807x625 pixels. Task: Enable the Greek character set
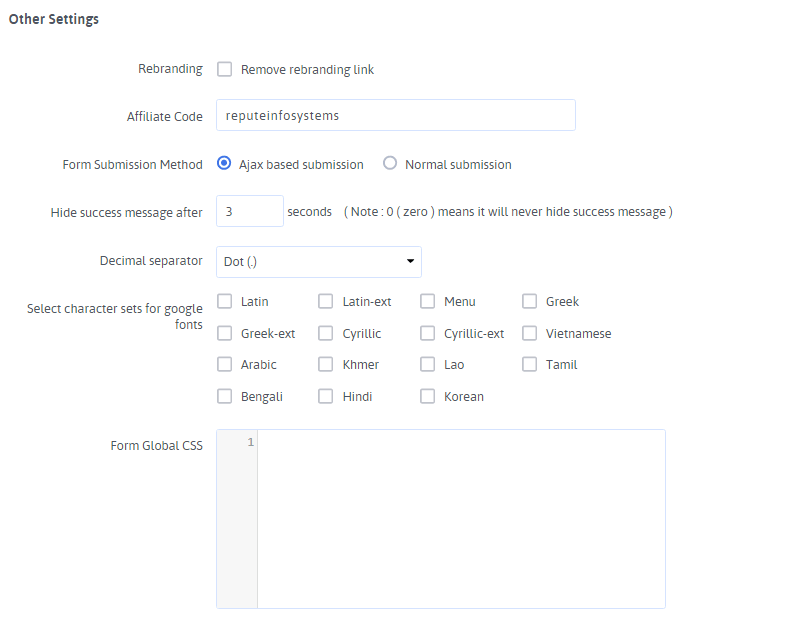(529, 301)
